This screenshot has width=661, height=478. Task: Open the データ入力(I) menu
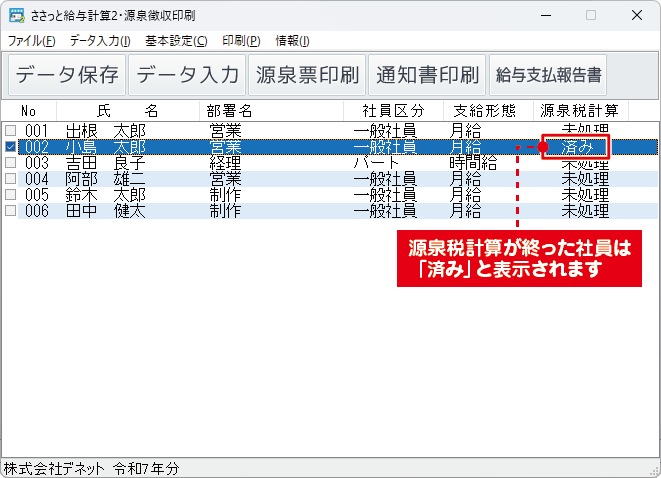pyautogui.click(x=100, y=41)
